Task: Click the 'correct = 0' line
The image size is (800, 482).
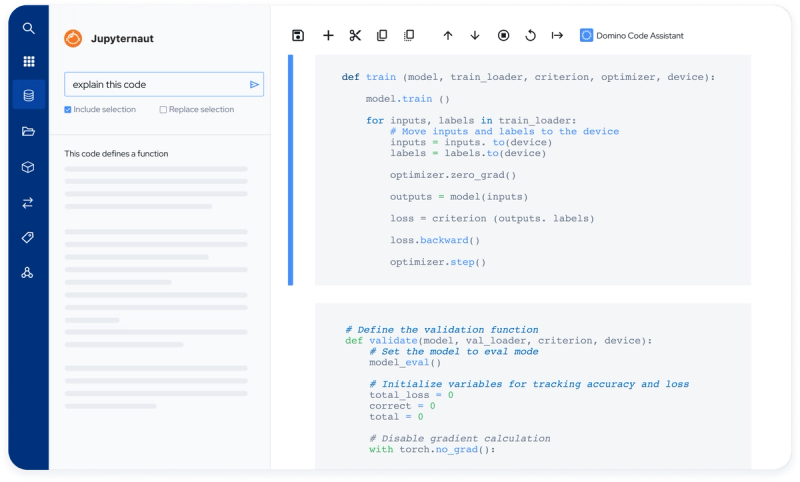Action: 402,406
